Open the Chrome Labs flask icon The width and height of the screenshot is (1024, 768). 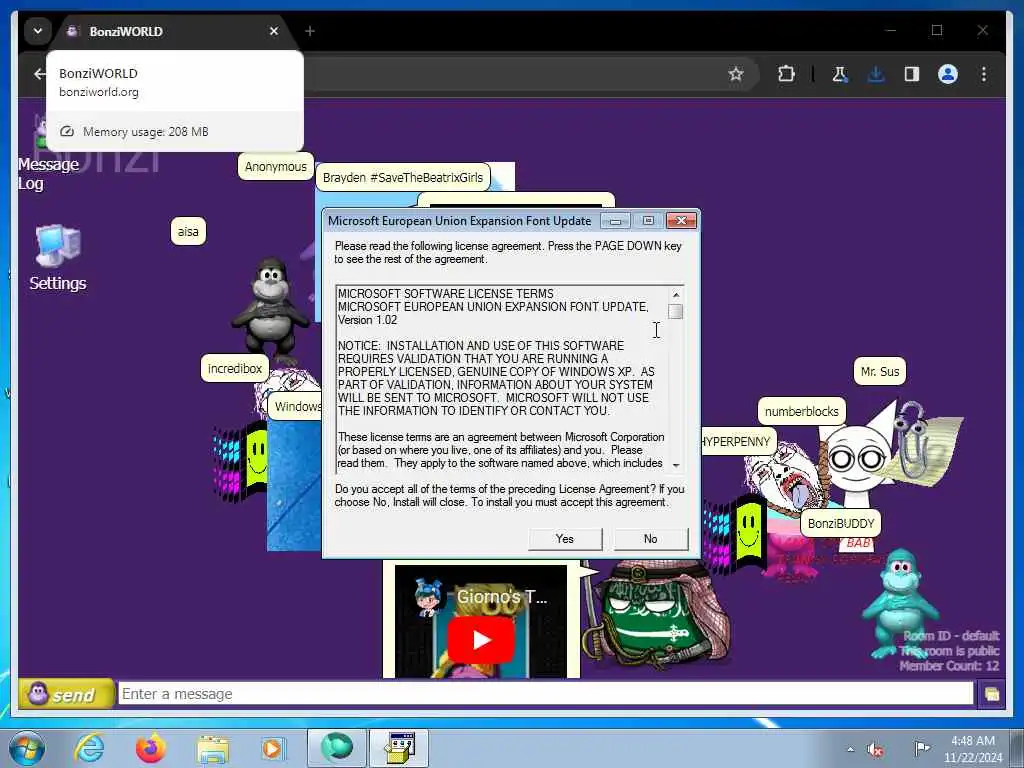[840, 74]
